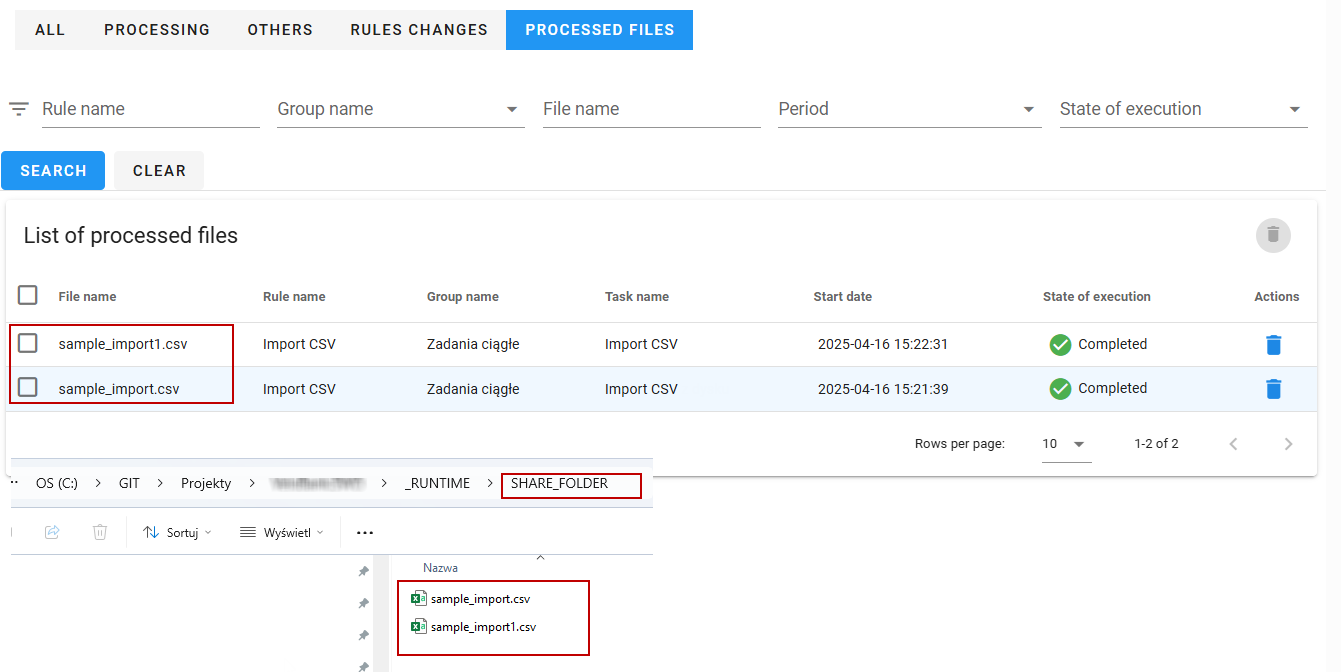
Task: Open the State of execution dropdown
Action: (x=1184, y=109)
